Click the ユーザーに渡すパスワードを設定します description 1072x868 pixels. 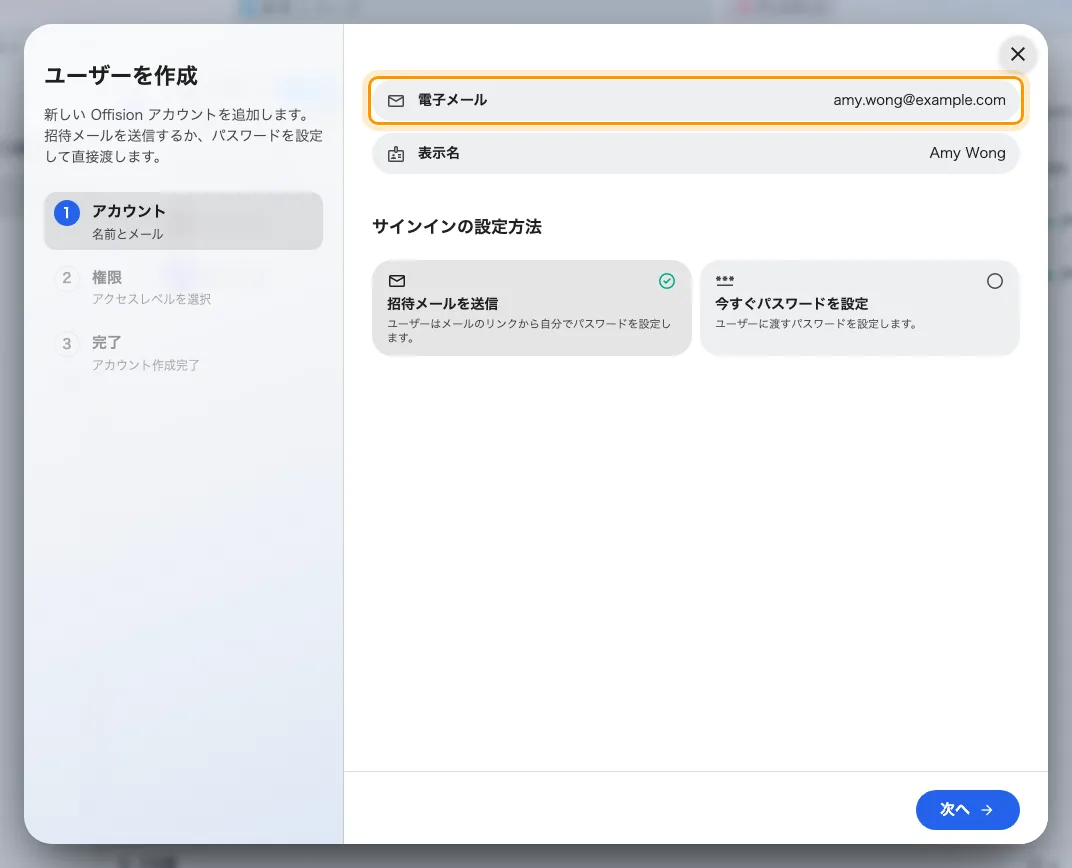click(816, 324)
